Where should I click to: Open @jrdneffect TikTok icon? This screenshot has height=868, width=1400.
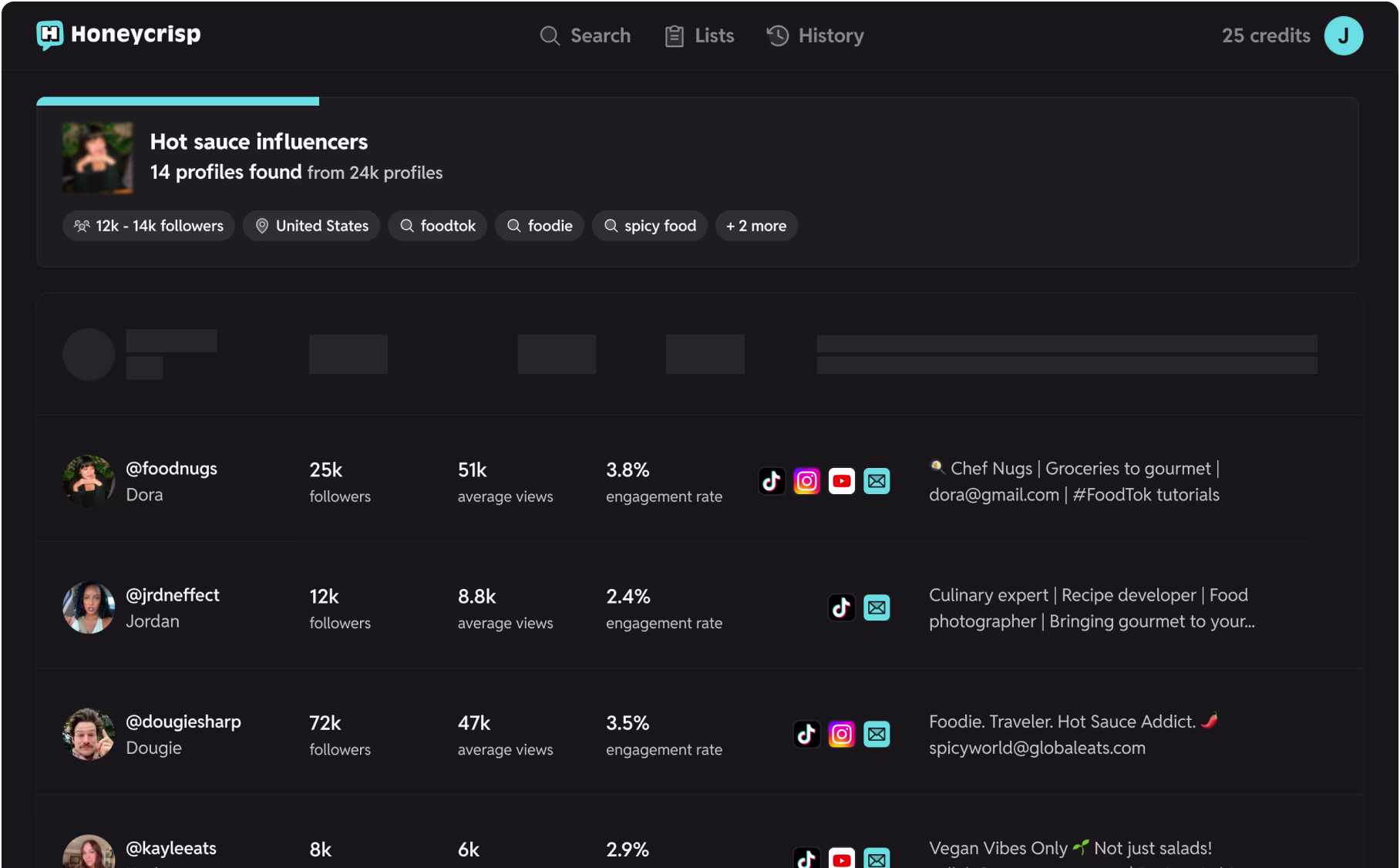point(841,607)
